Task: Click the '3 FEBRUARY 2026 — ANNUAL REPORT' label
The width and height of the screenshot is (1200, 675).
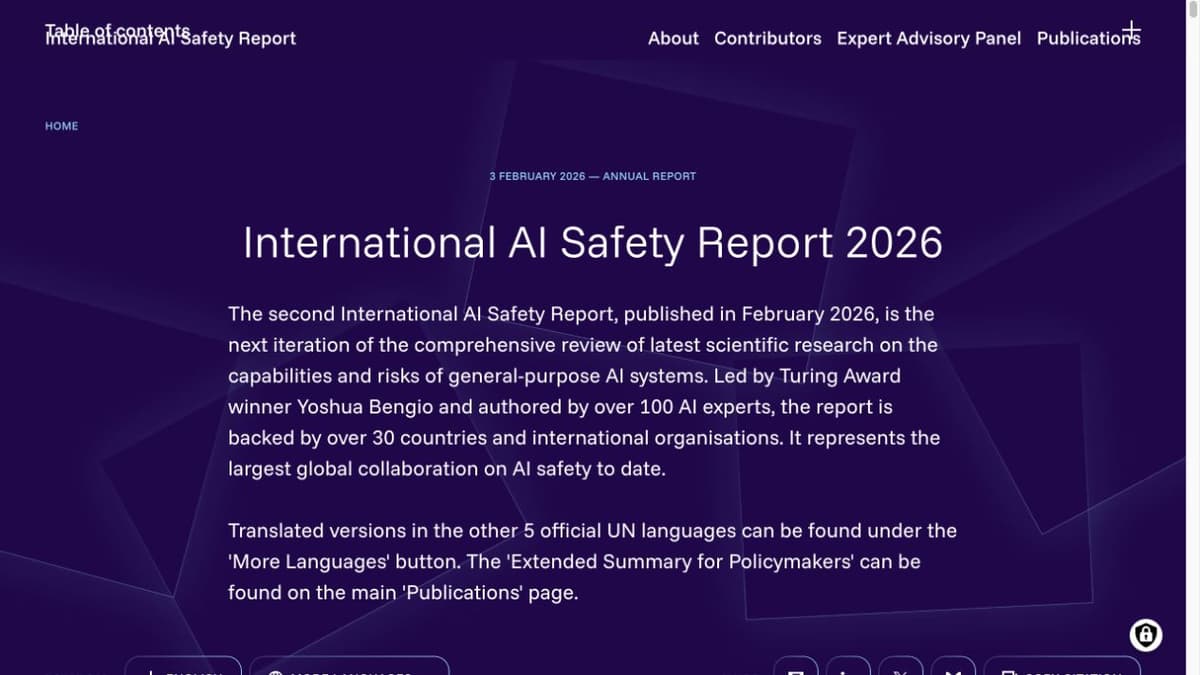Action: point(593,176)
